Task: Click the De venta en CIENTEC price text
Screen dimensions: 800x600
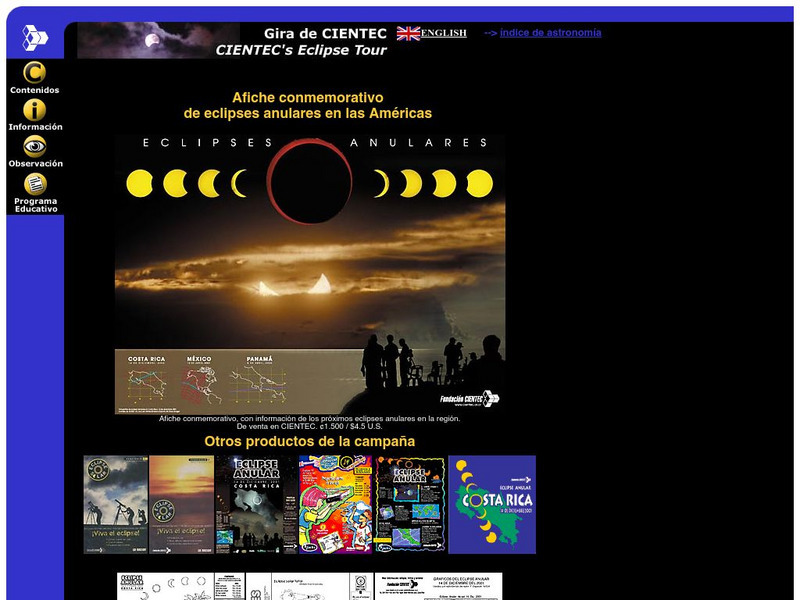Action: click(309, 427)
